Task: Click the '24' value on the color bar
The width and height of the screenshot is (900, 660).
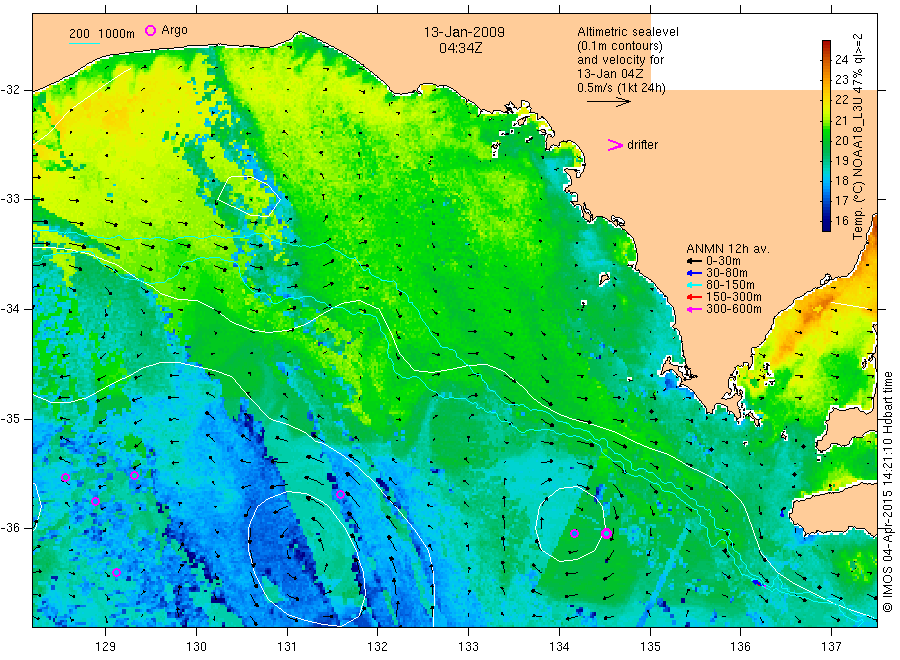Action: (x=841, y=60)
